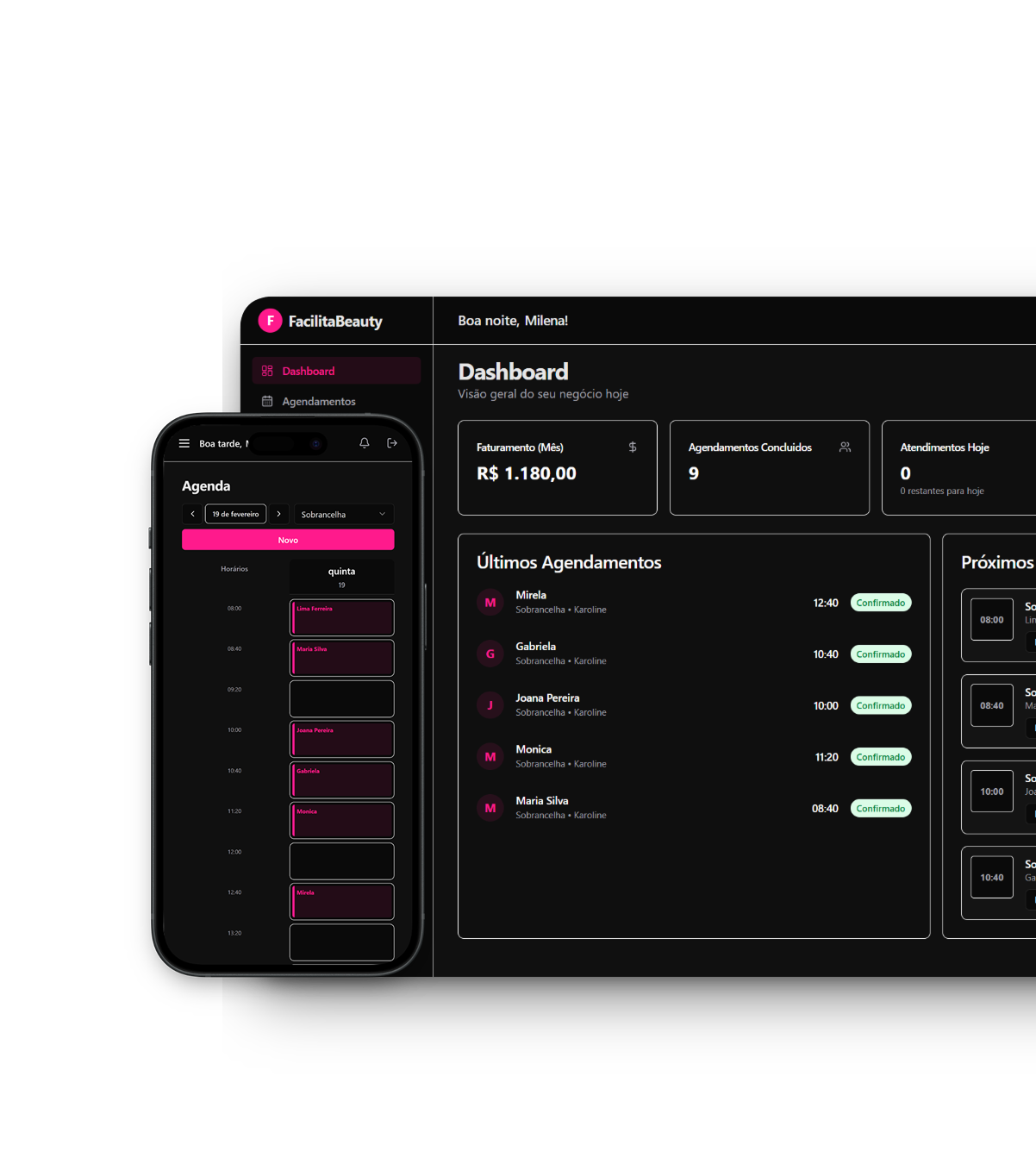This screenshot has height=1164, width=1036.
Task: Click the notification bell icon
Action: pyautogui.click(x=364, y=442)
